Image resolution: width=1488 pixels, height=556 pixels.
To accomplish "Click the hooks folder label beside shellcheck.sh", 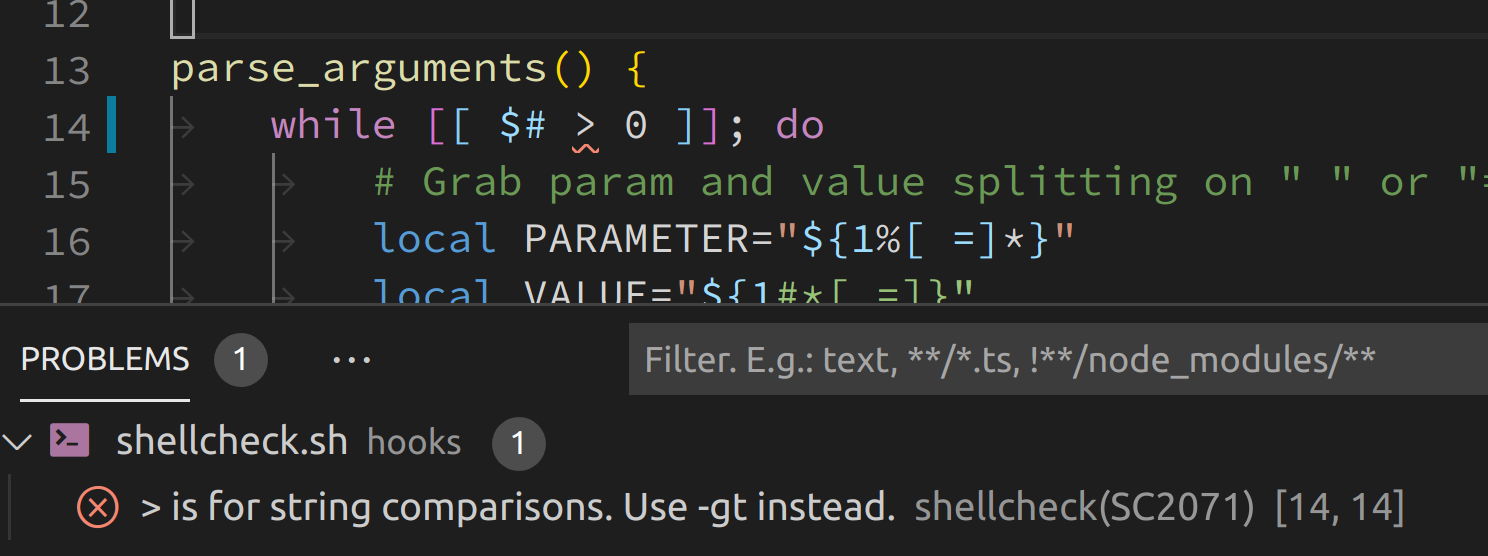I will point(414,442).
